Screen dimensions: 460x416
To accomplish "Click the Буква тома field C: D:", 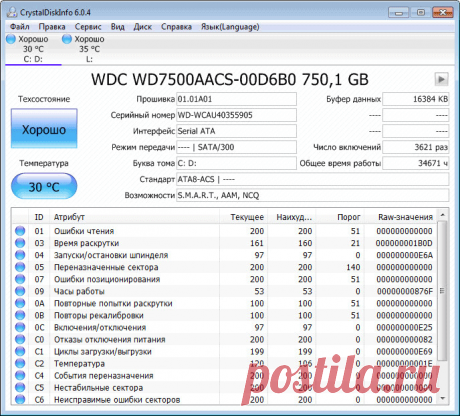I will click(236, 163).
